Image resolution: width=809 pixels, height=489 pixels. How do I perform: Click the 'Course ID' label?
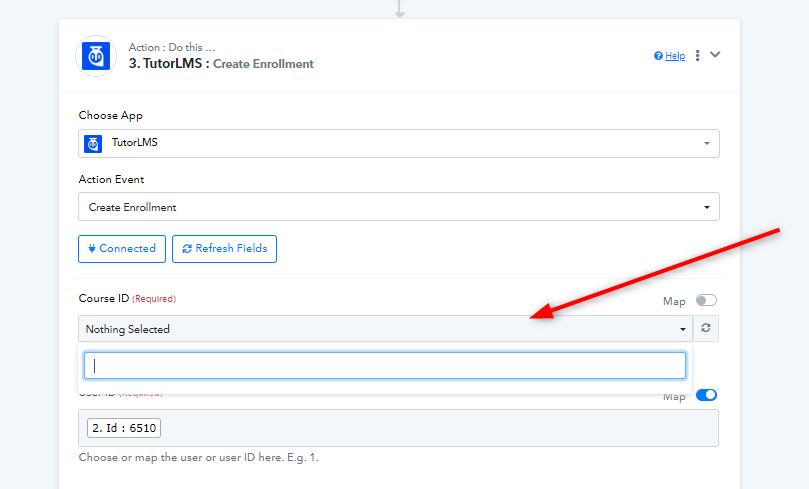point(104,298)
